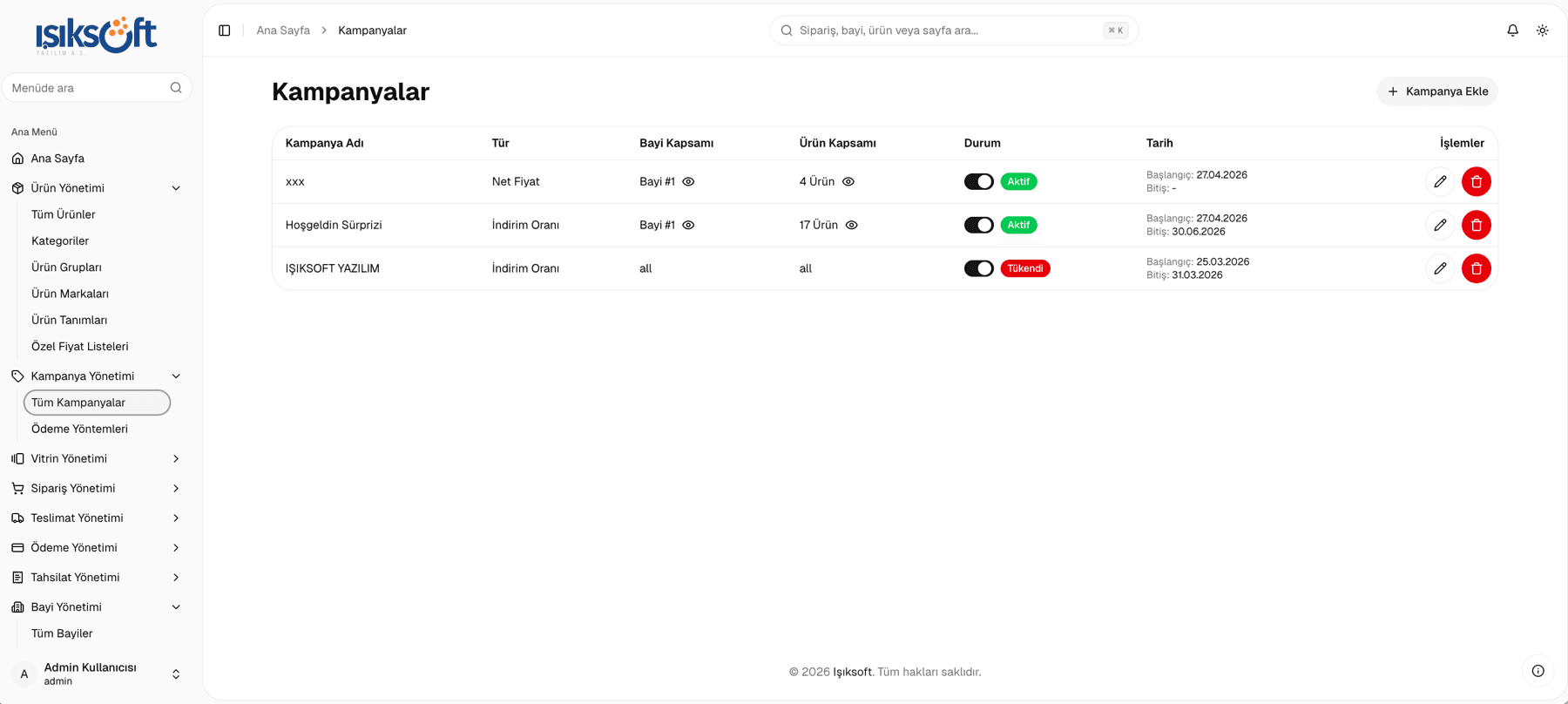Click the Kampanya Yönetimi tag icon
The image size is (1568, 704).
[x=17, y=376]
